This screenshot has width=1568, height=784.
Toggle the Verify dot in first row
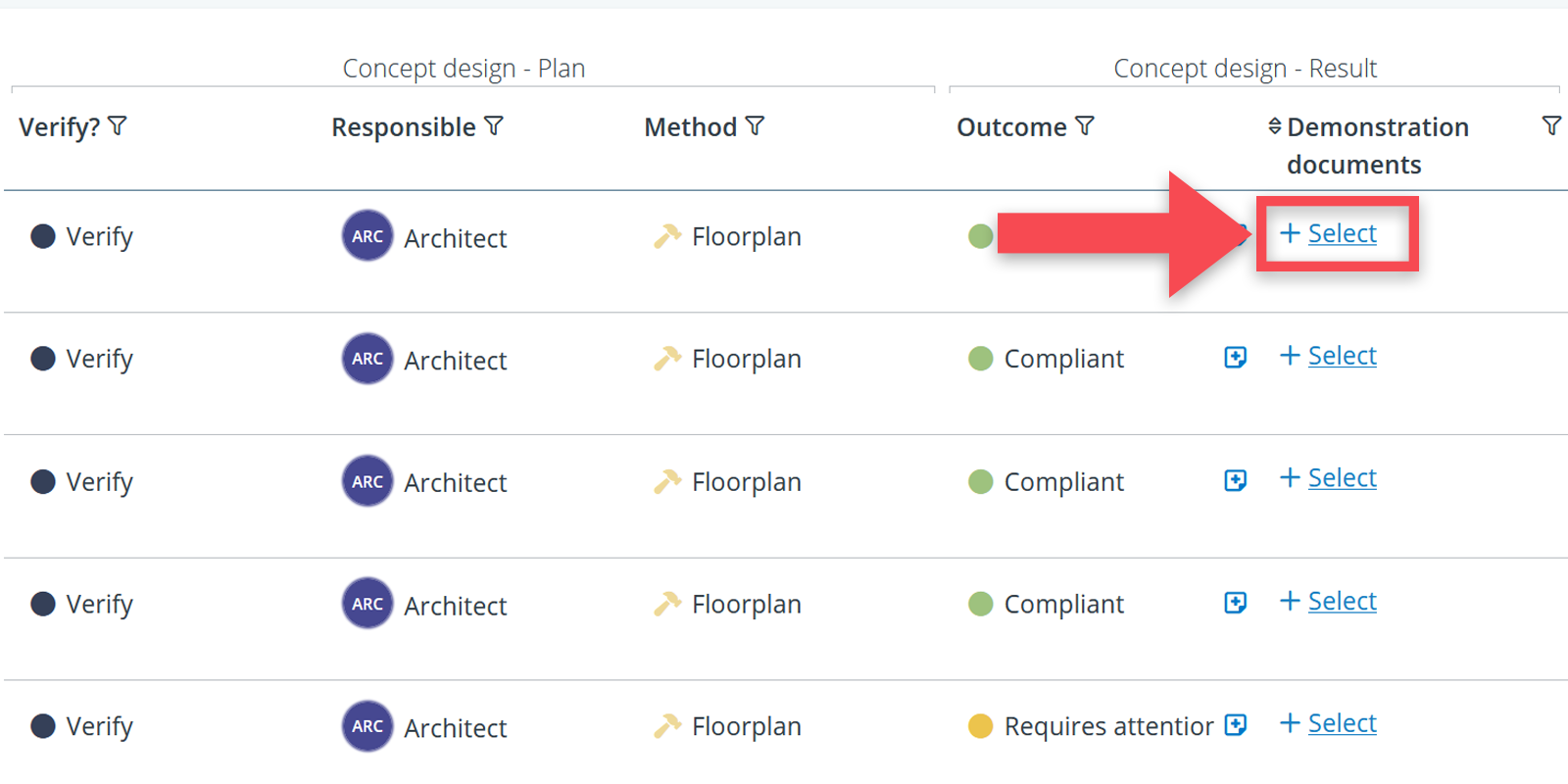coord(43,236)
